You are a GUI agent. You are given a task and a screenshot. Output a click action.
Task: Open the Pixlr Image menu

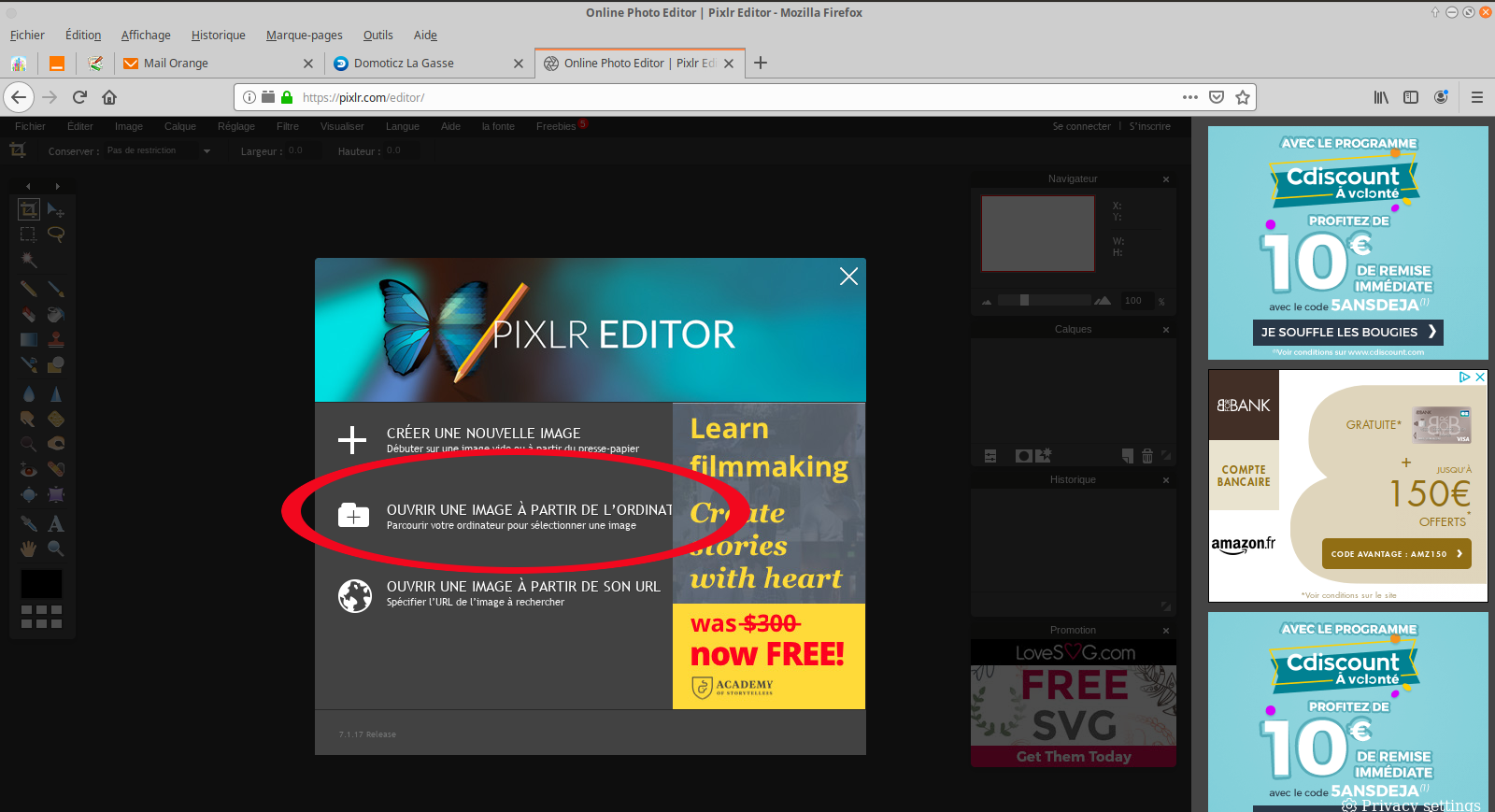pyautogui.click(x=129, y=126)
